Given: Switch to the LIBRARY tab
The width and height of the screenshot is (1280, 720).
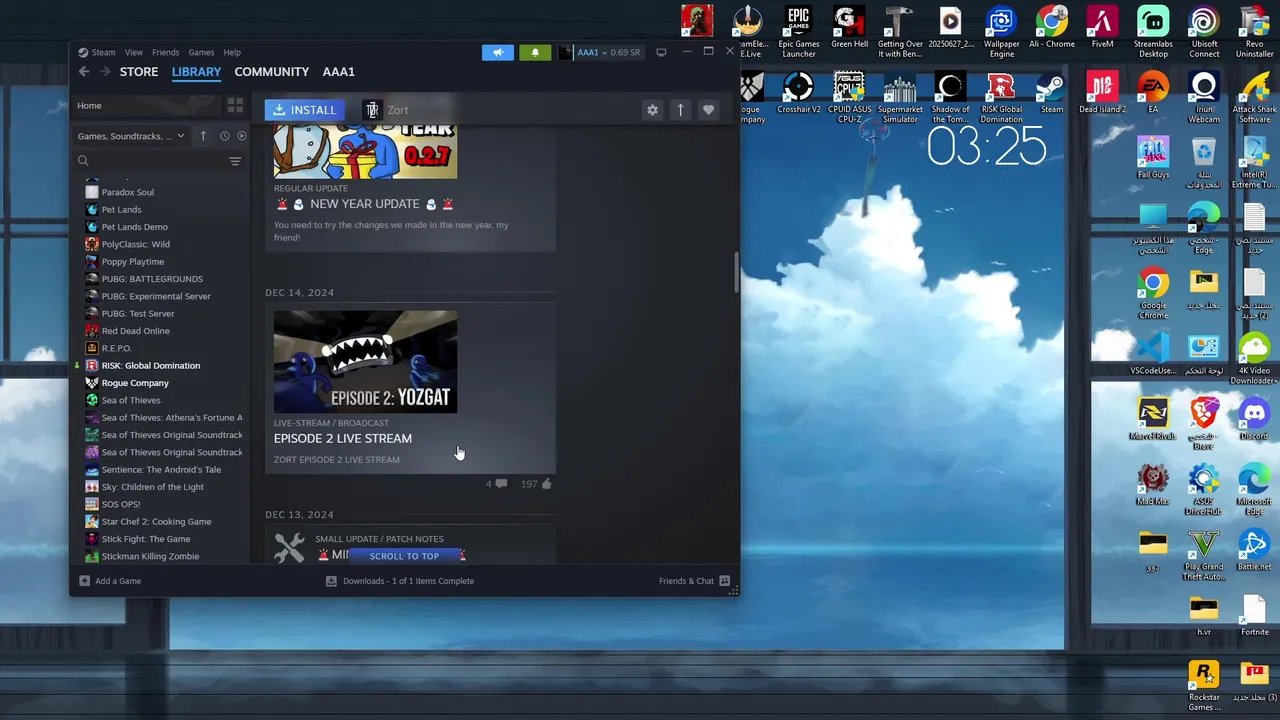Looking at the screenshot, I should tap(196, 72).
